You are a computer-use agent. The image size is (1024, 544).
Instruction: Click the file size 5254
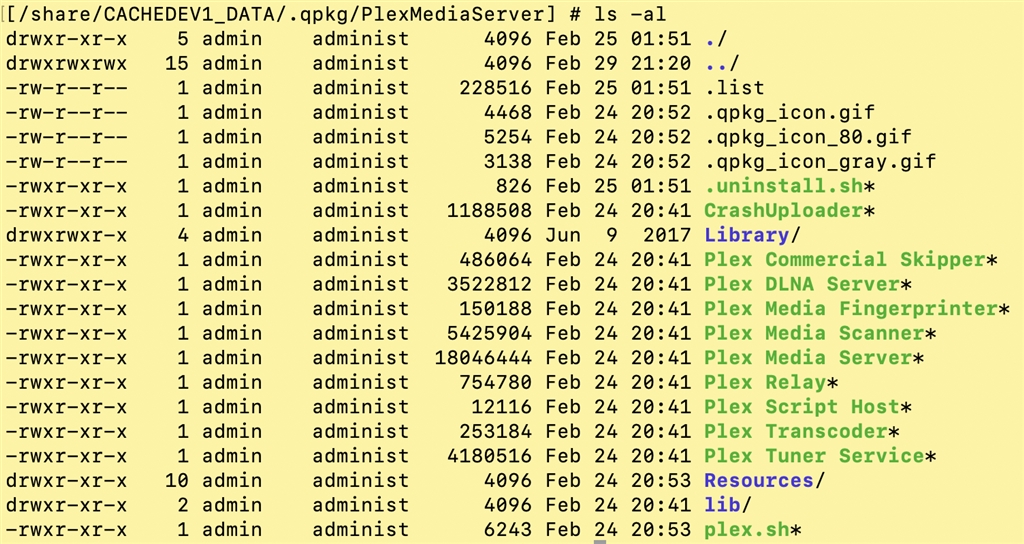508,137
